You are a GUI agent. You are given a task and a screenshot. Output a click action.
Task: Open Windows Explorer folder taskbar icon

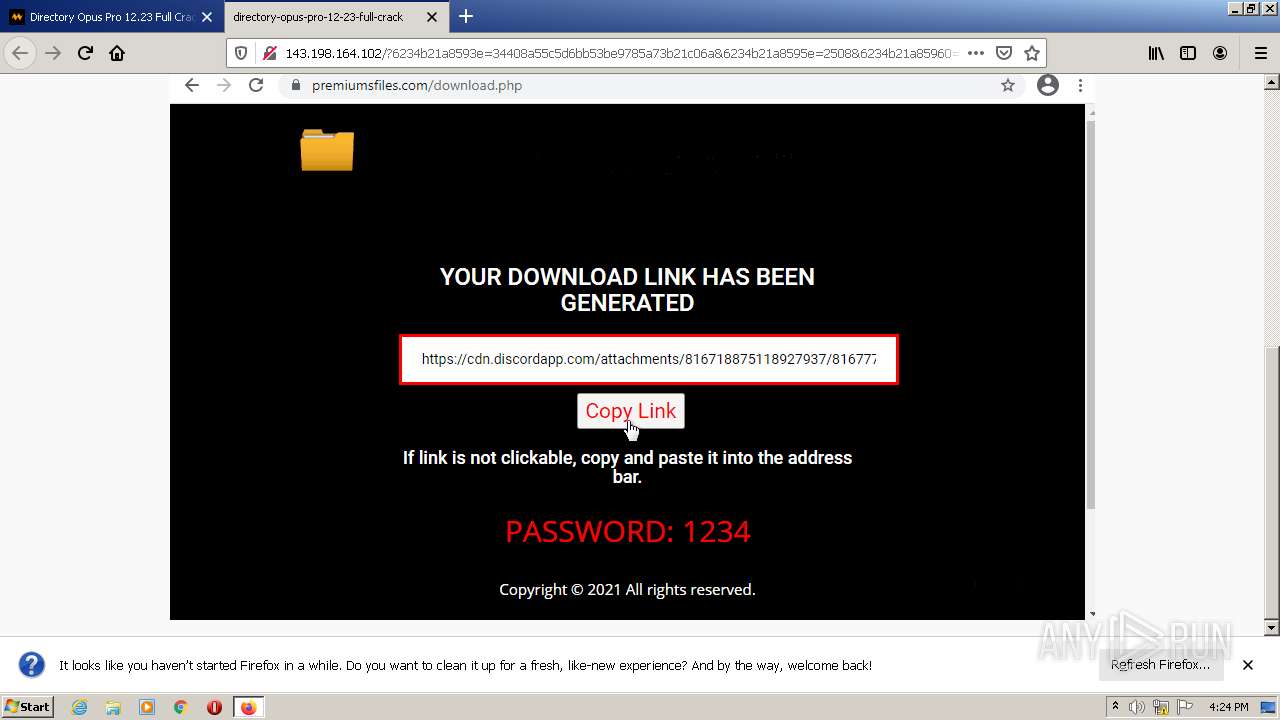tap(113, 707)
